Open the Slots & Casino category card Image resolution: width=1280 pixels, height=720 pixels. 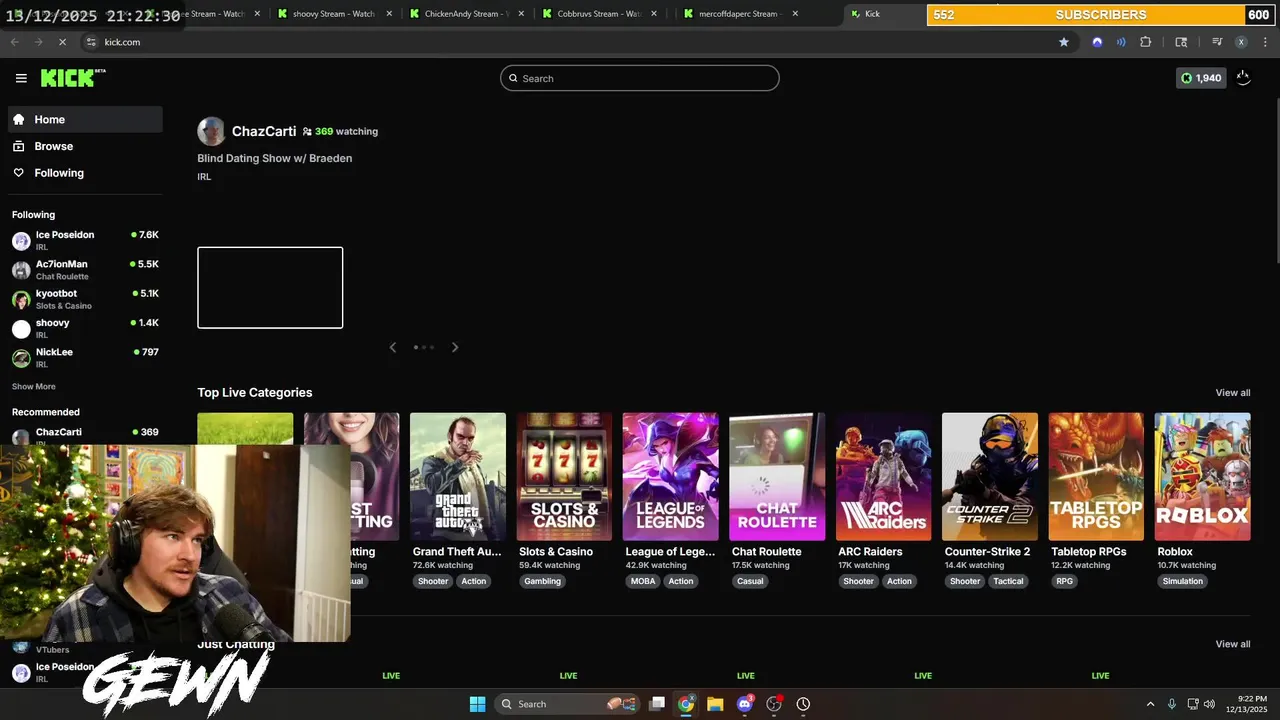click(564, 476)
